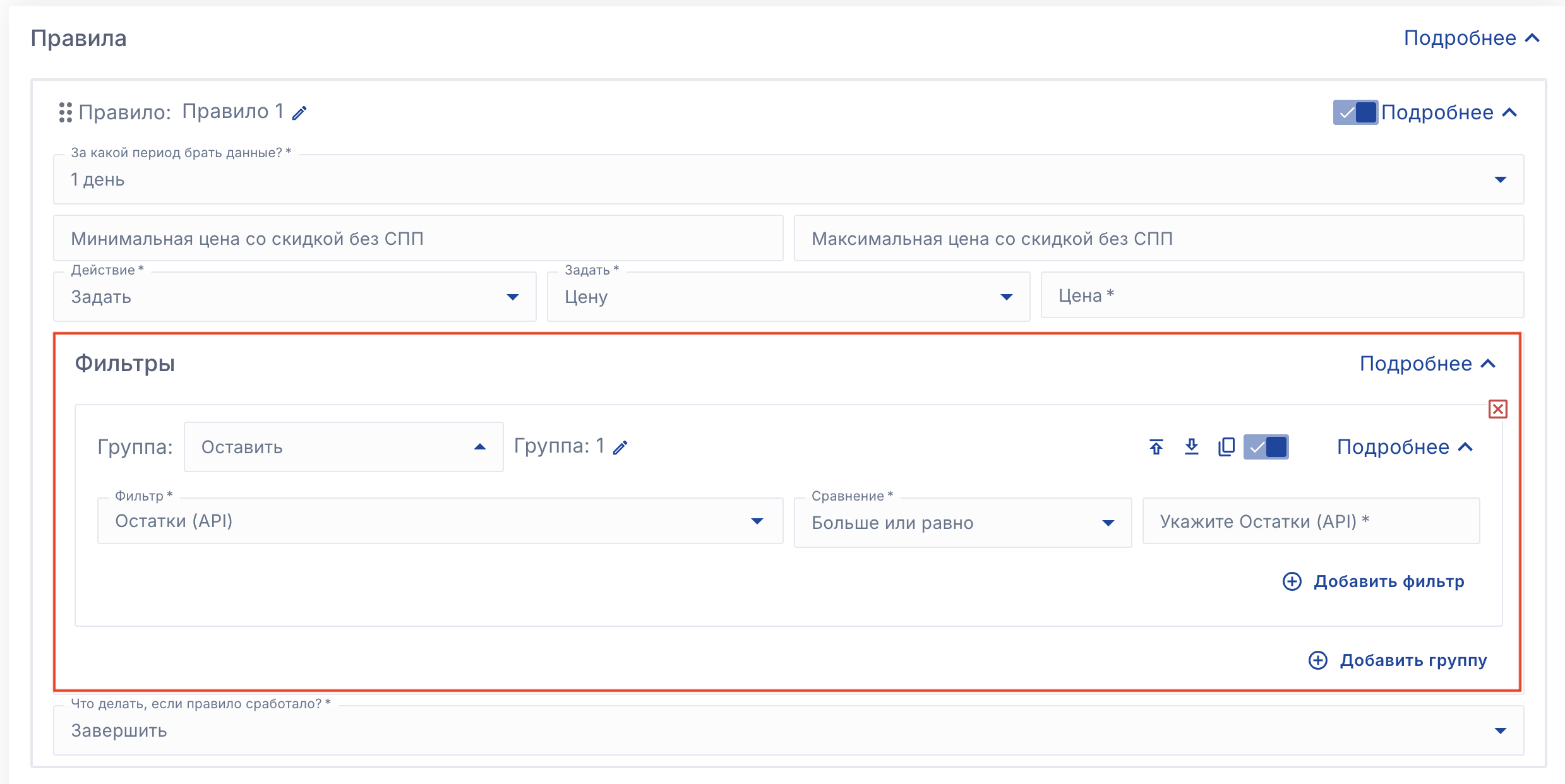Toggle the Правило 1 enable switch
1565x784 pixels.
point(1355,112)
